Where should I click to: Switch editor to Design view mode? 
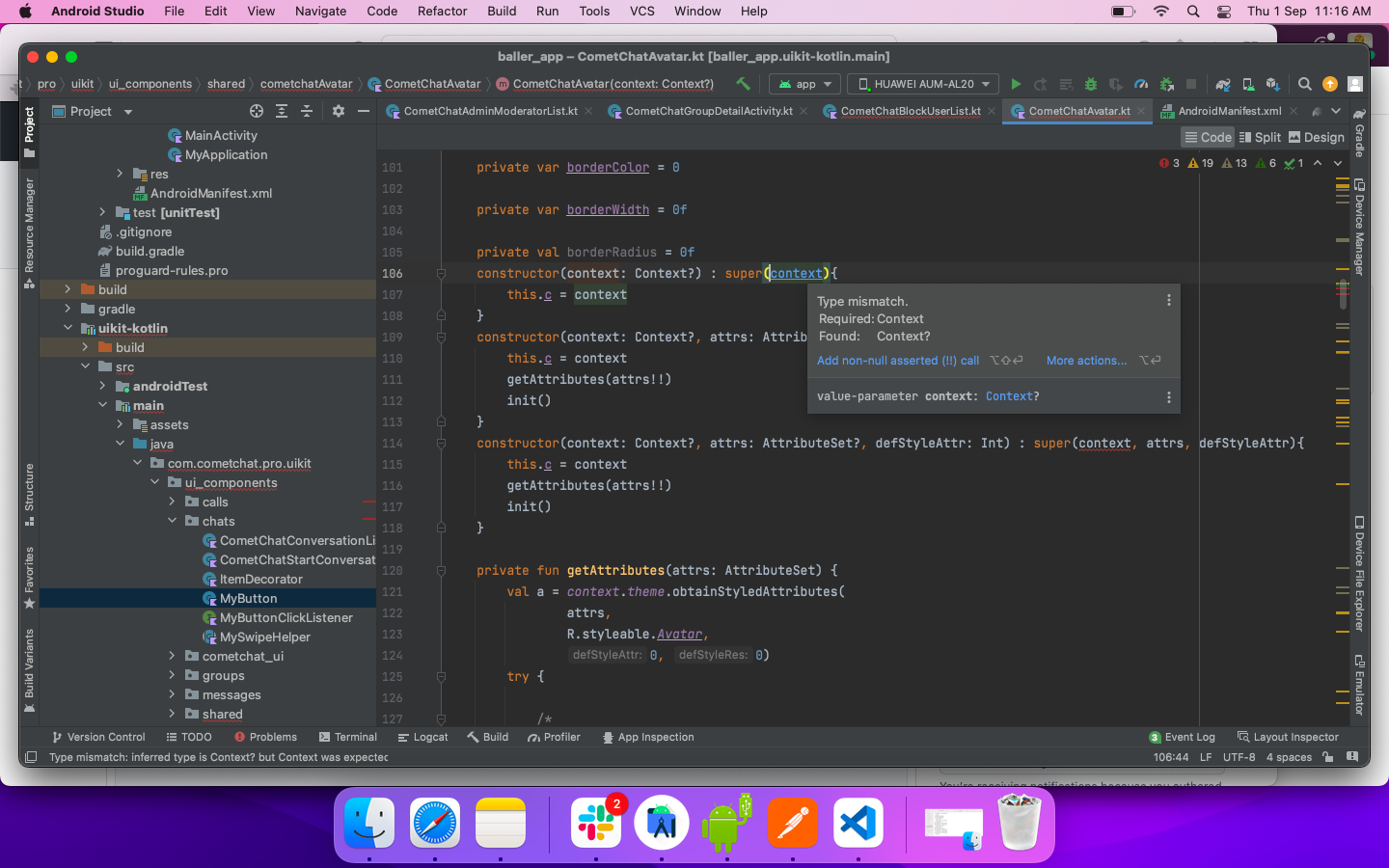tap(1316, 137)
